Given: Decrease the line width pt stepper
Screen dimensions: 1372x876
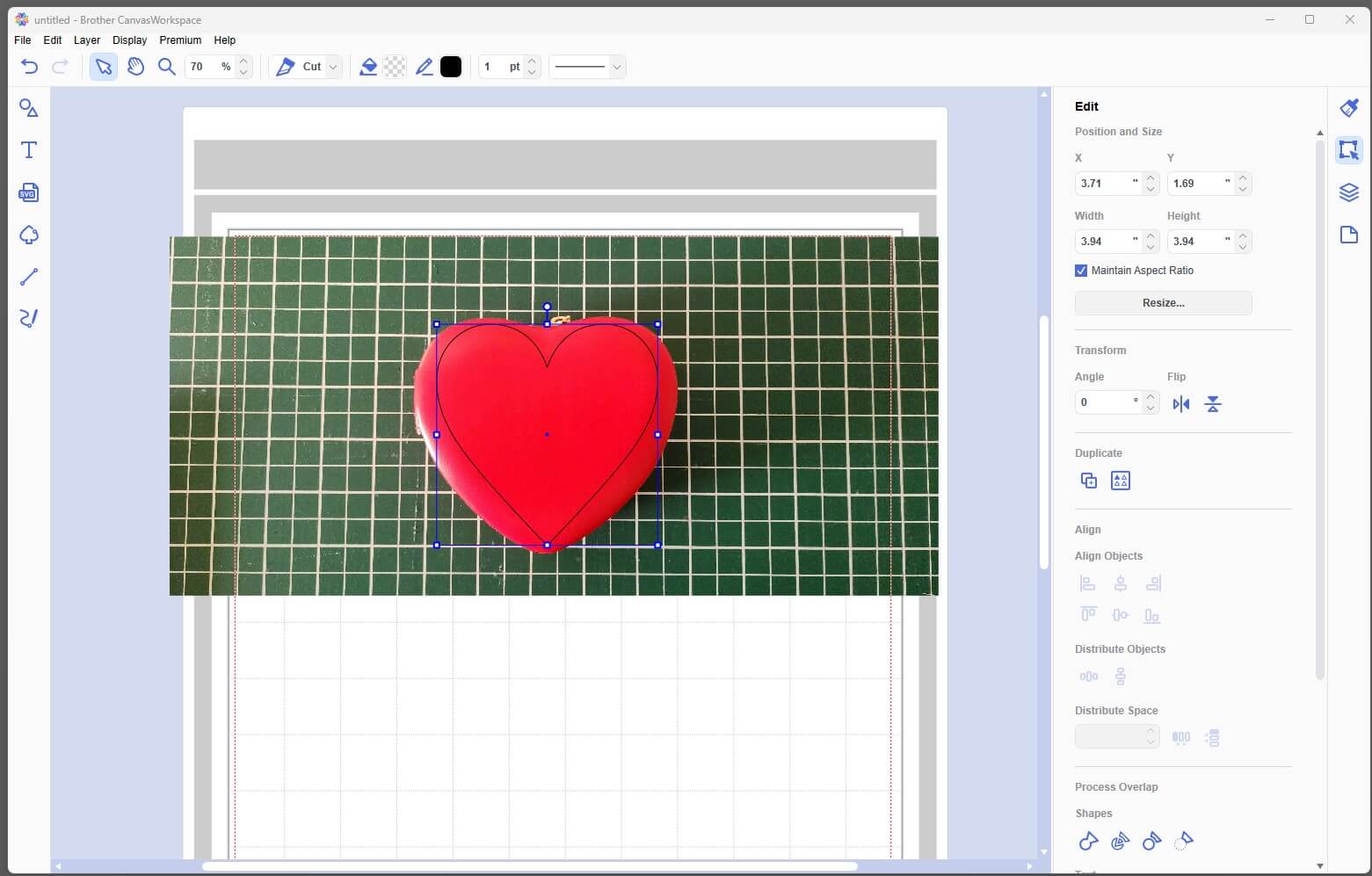Looking at the screenshot, I should click(532, 72).
